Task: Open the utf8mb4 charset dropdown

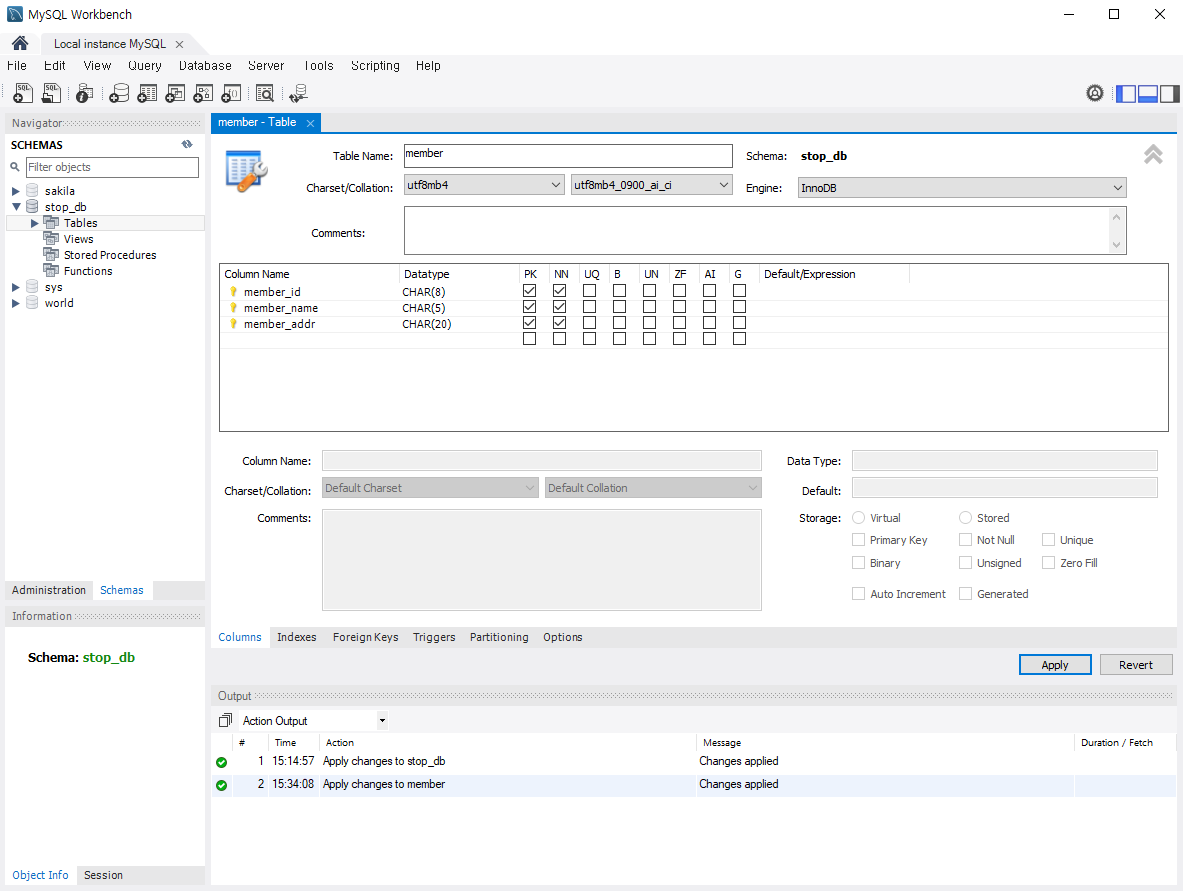Action: [484, 185]
